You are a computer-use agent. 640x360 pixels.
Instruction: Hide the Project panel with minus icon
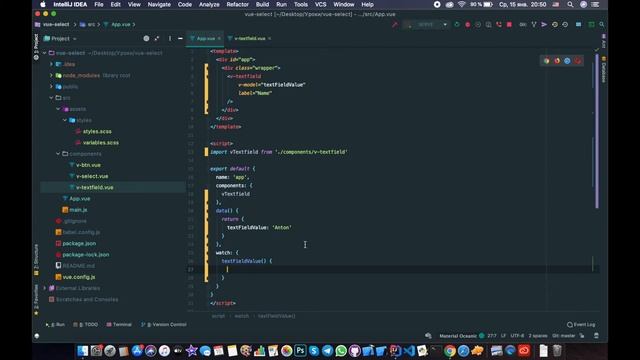pyautogui.click(x=180, y=38)
